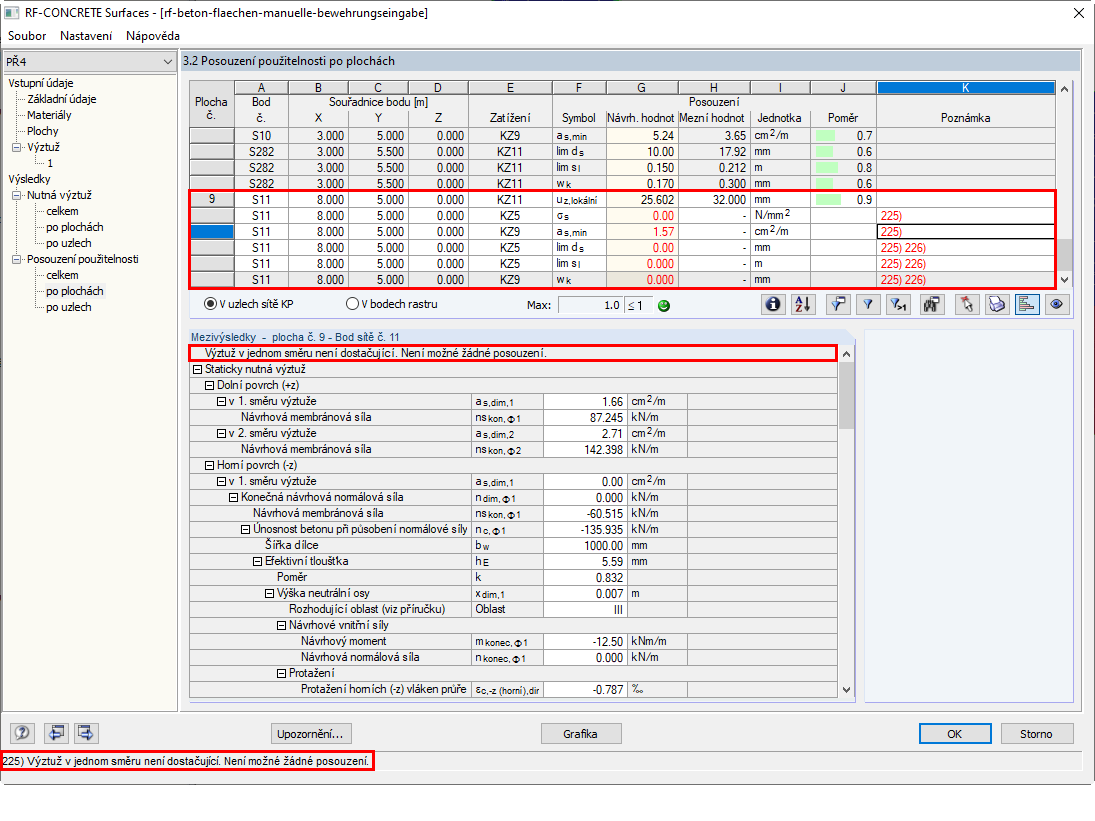Click the cell with value 25.602

642,200
